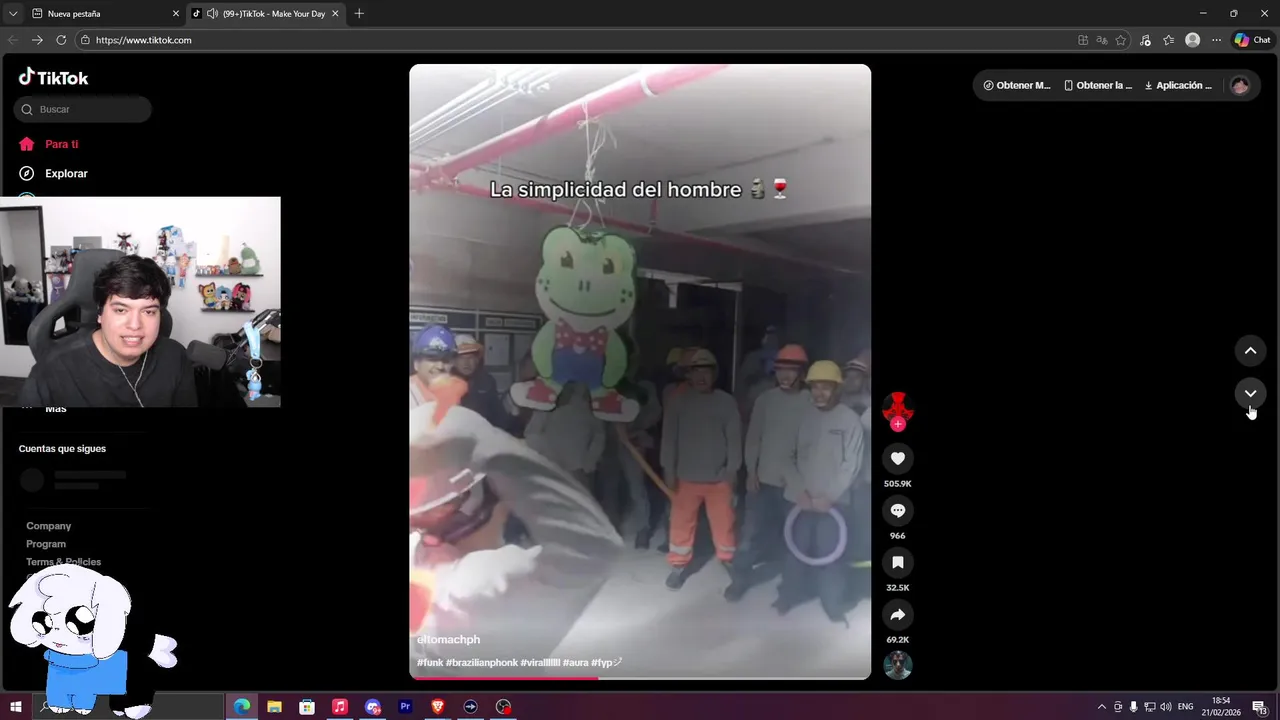Open Brave browser from the taskbar
Screen dimensions: 1280x720
(x=438, y=707)
